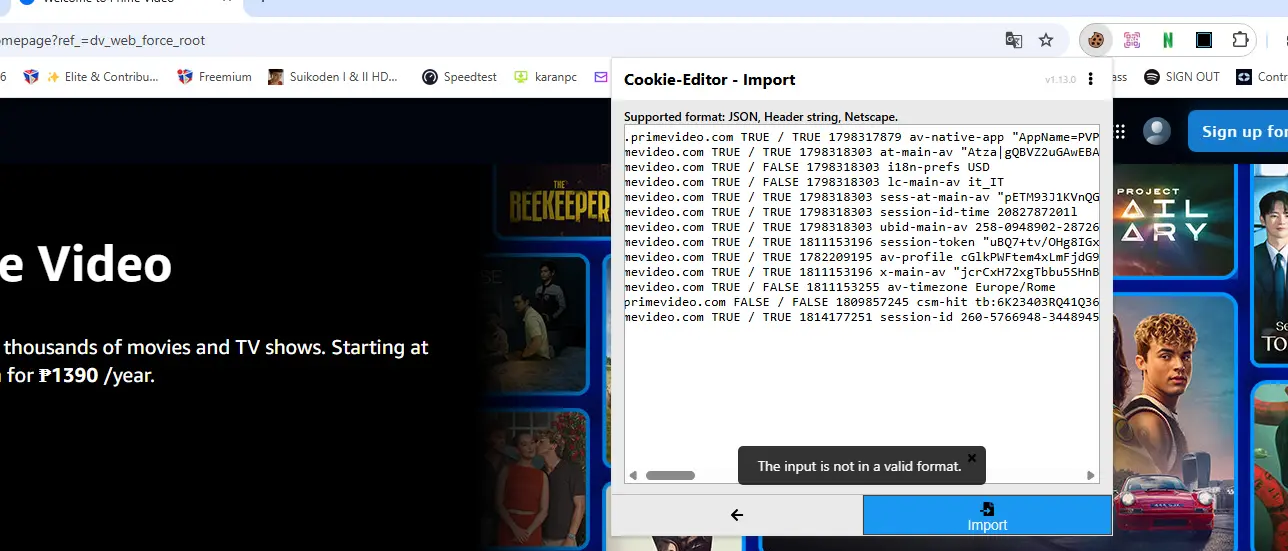Open the SIGN OUT bookmark
1288x551 pixels.
[1182, 77]
